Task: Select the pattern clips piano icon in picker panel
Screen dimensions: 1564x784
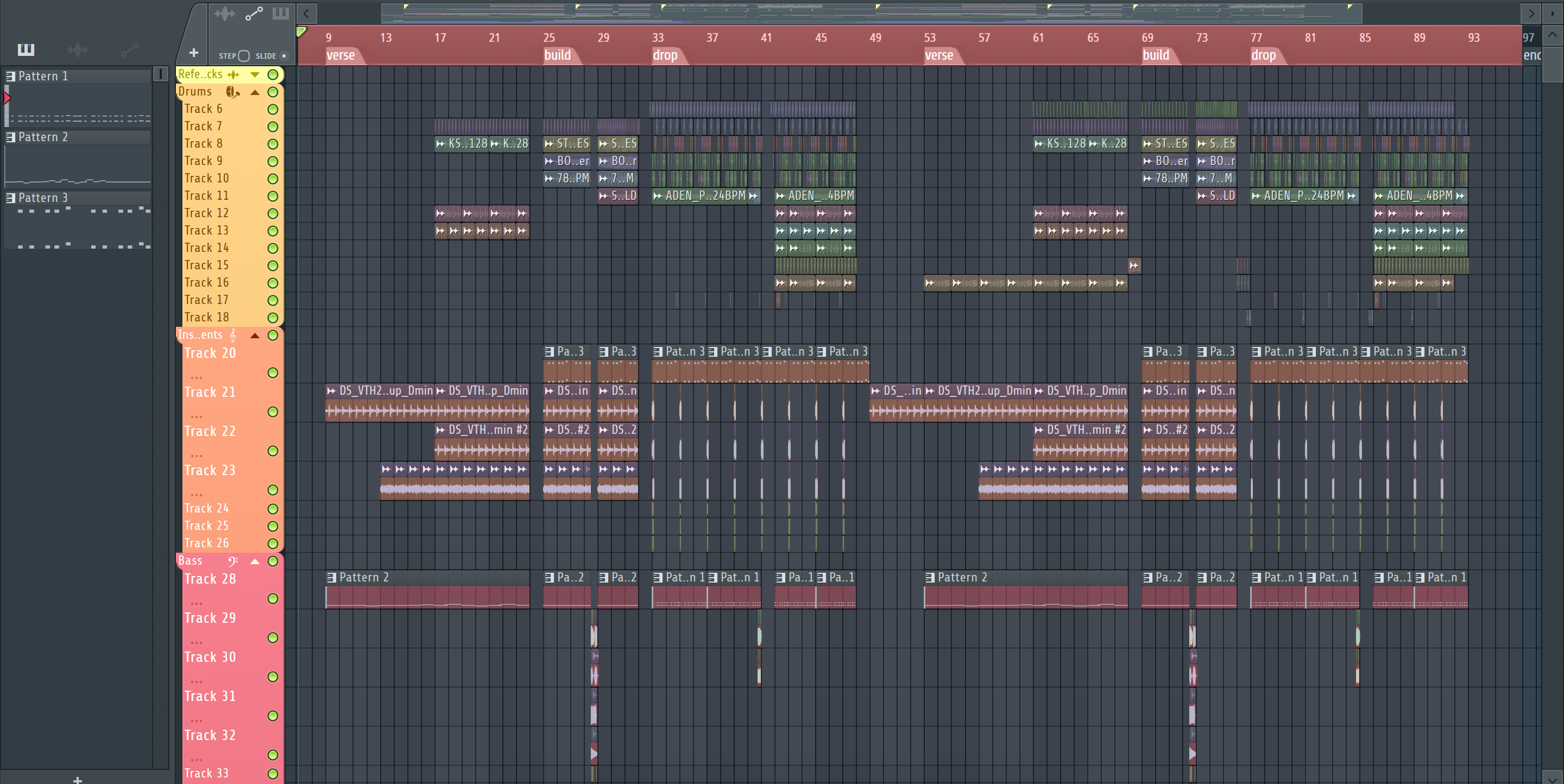Action: point(26,49)
